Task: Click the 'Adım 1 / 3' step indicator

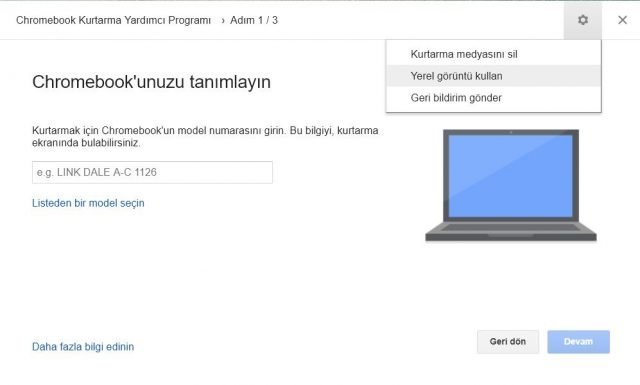Action: [254, 20]
